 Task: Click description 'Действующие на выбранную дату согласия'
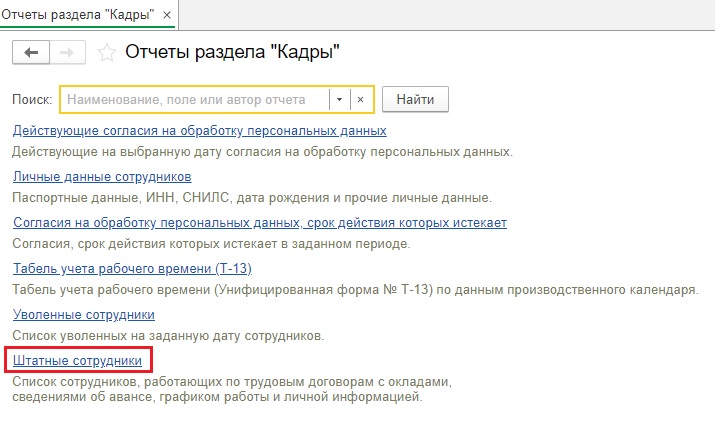(x=262, y=152)
